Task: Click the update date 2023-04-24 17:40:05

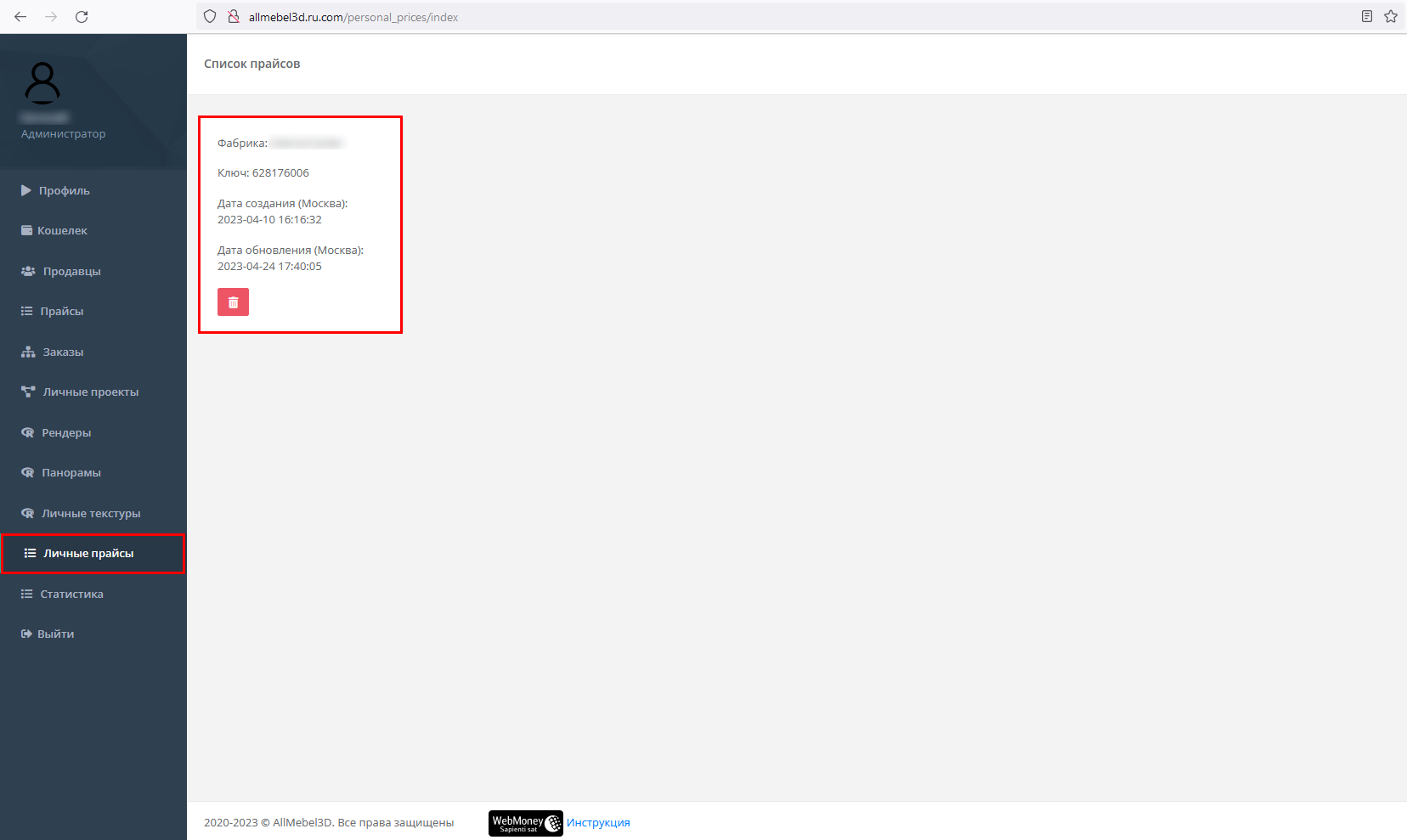Action: click(x=269, y=266)
